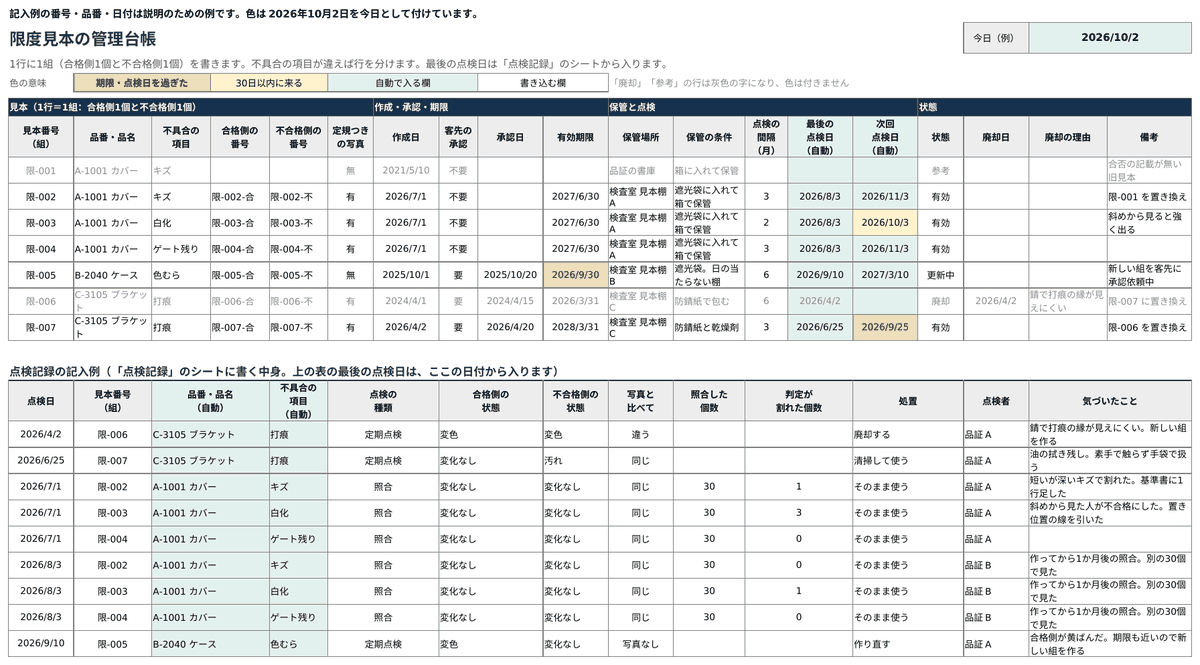Select the status cell 更新中
The image size is (1200, 665).
[x=941, y=275]
